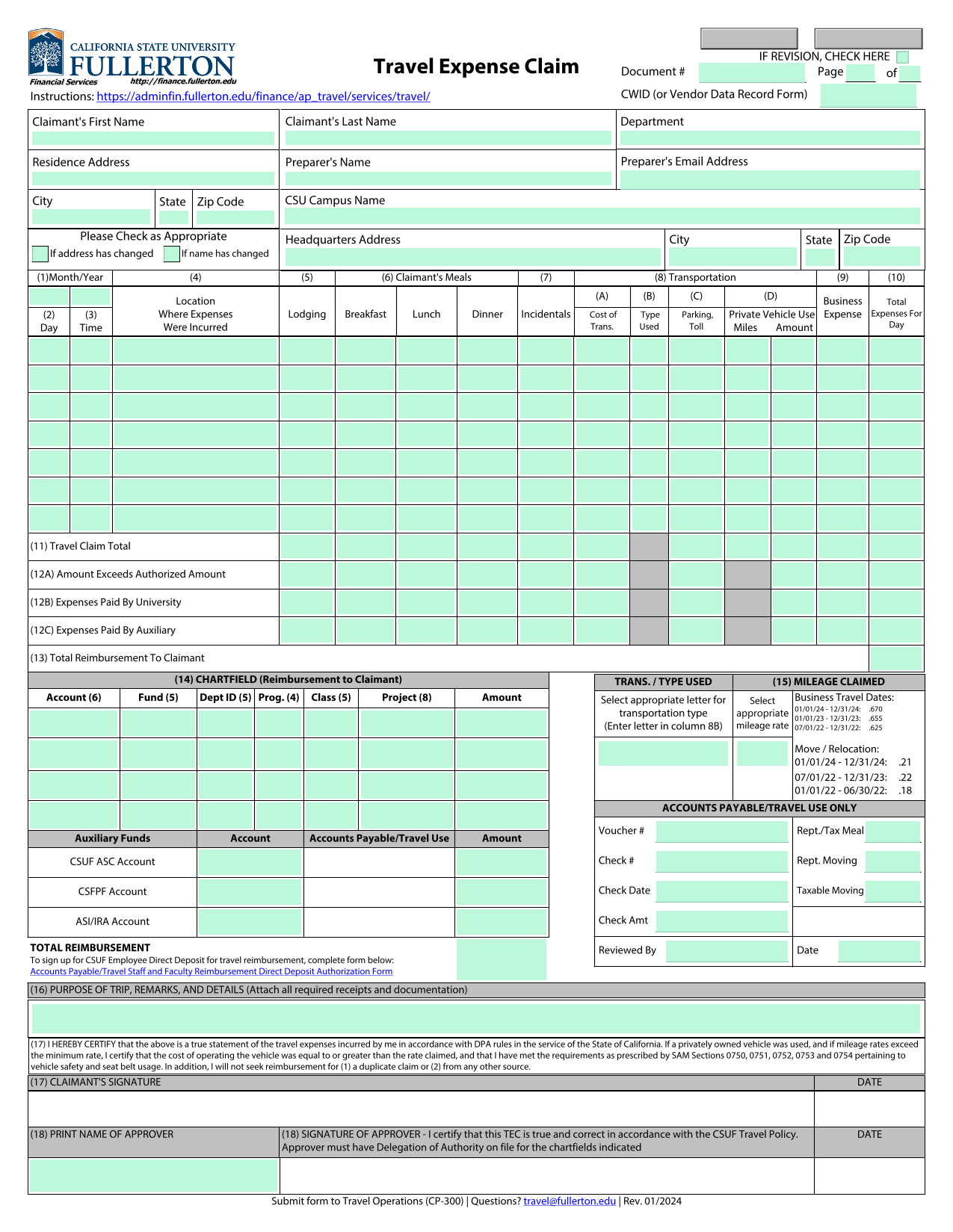953x1232 pixels.
Task: Open the mileage rate selection field
Action: 762,753
